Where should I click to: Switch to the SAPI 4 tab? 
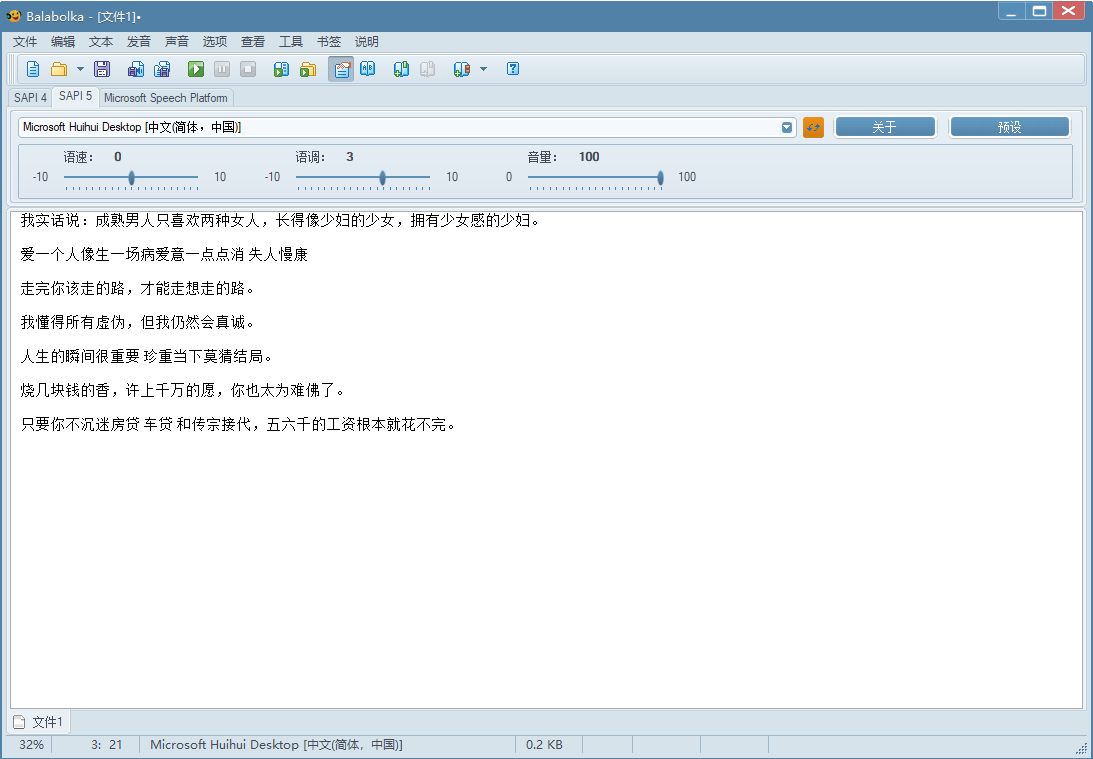[30, 98]
